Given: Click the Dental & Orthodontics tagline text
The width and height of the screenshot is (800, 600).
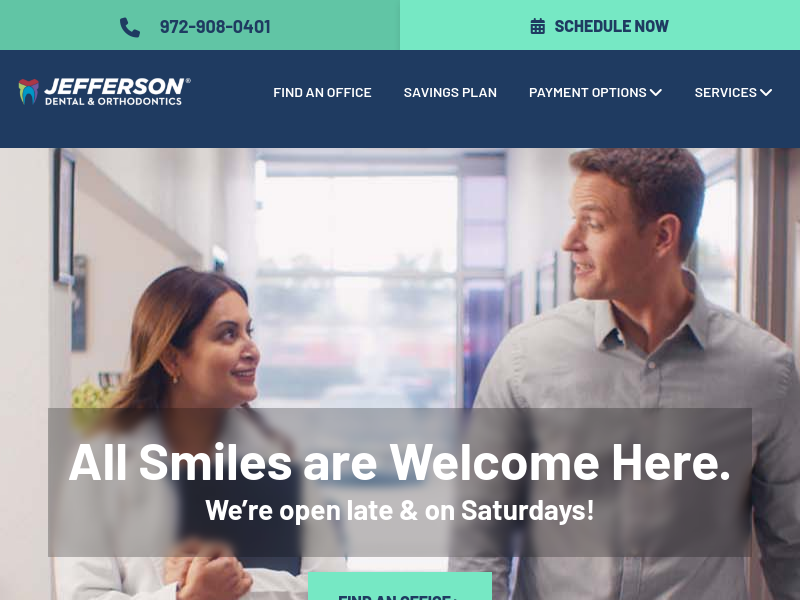Looking at the screenshot, I should click(x=113, y=101).
